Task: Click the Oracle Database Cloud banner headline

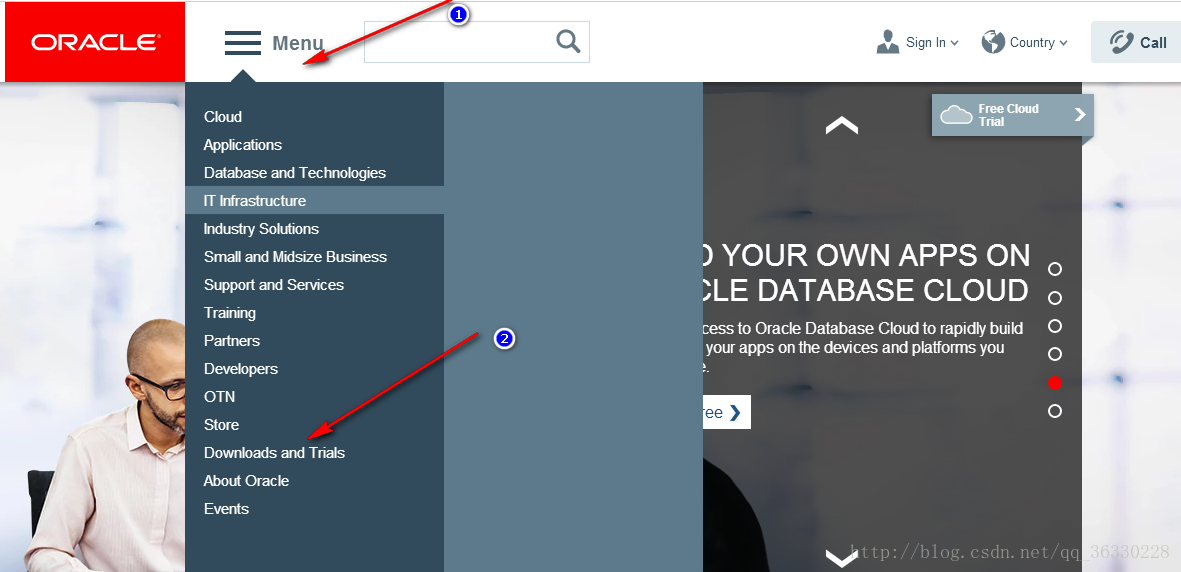Action: click(x=865, y=273)
